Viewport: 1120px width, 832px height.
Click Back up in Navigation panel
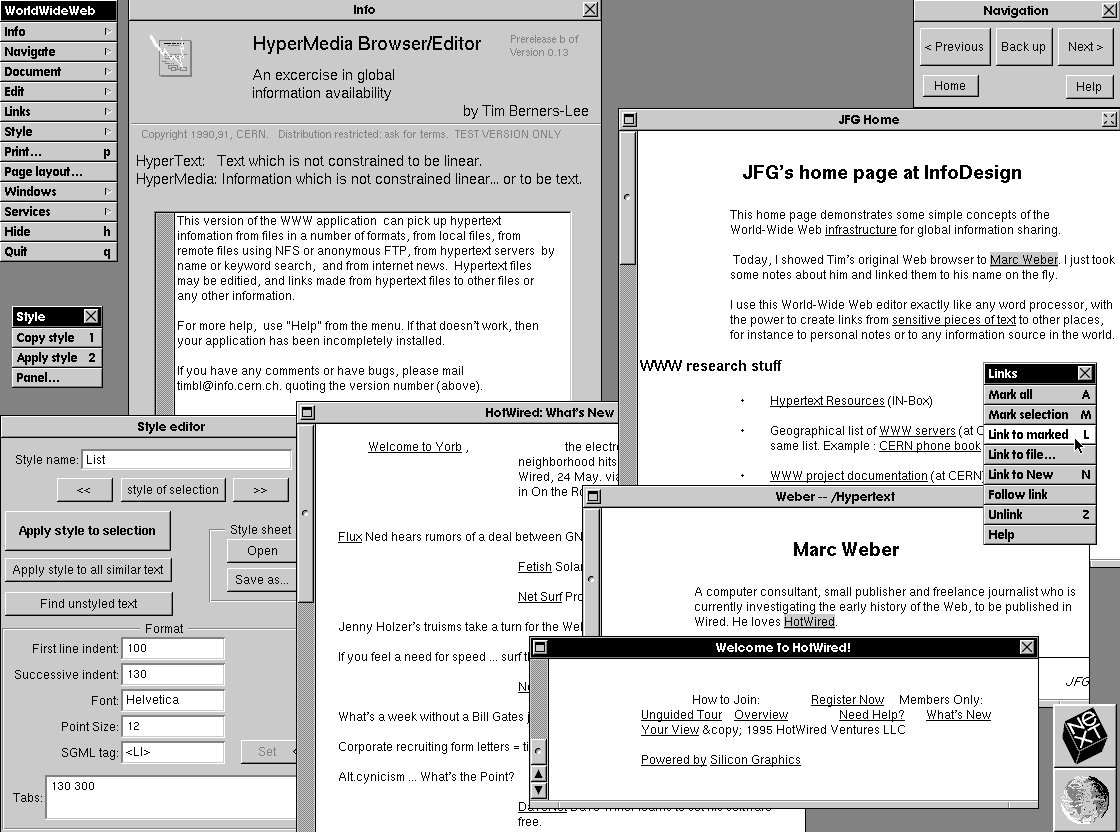click(x=1023, y=46)
